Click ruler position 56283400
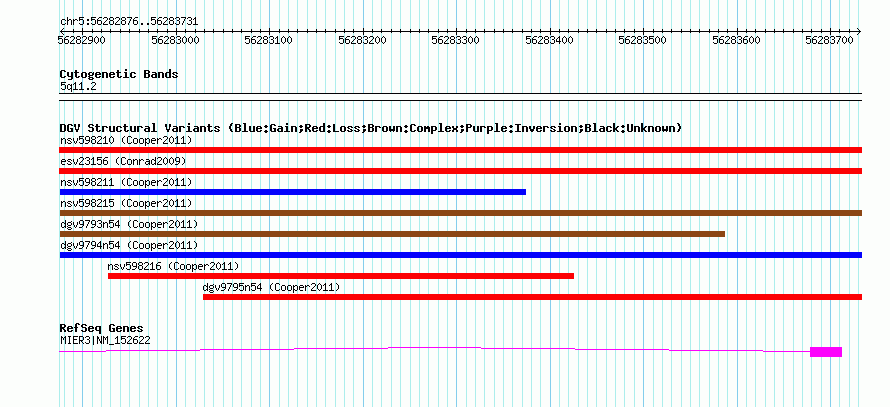The height and width of the screenshot is (407, 890). click(549, 40)
